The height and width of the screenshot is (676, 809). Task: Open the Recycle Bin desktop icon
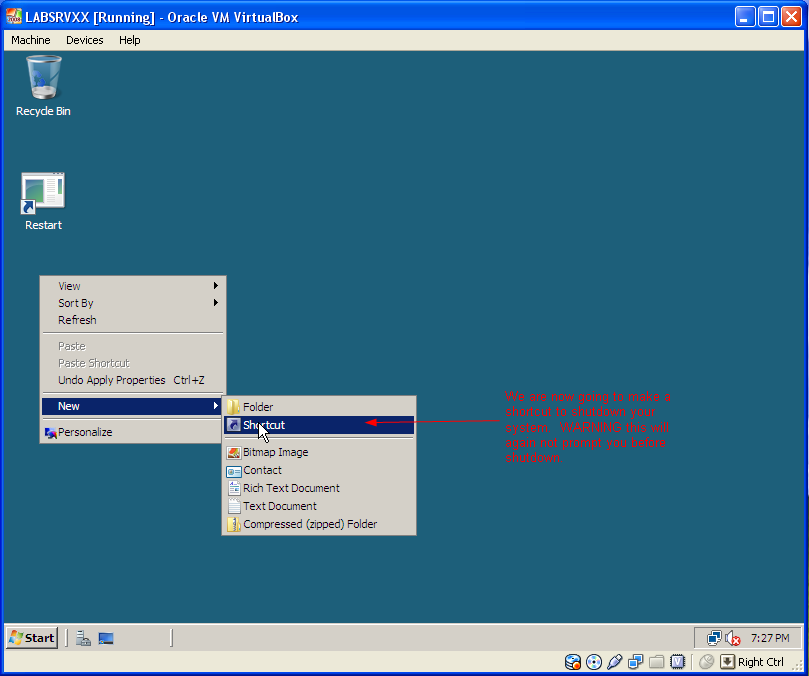43,86
